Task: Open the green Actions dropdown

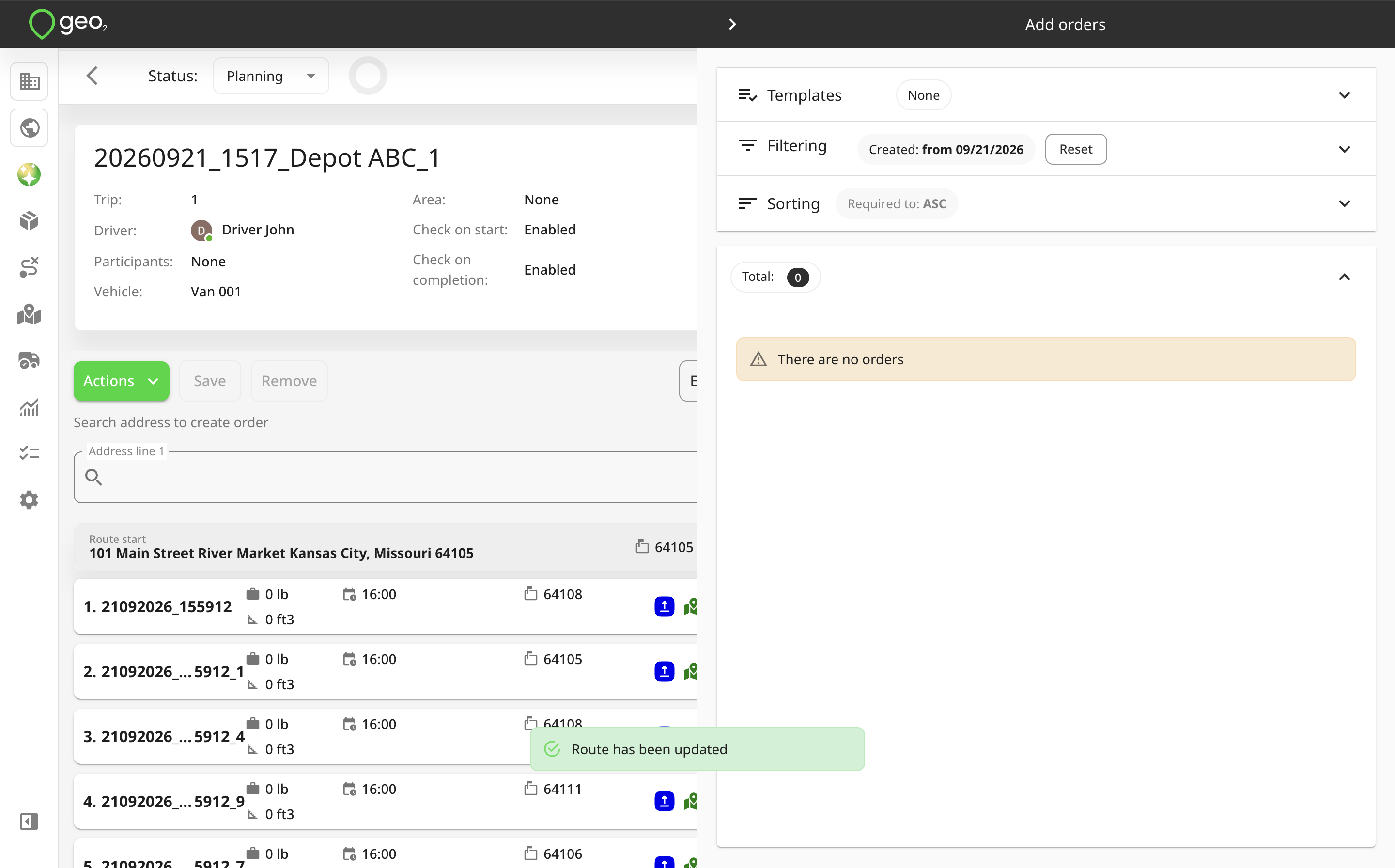Action: [x=121, y=381]
